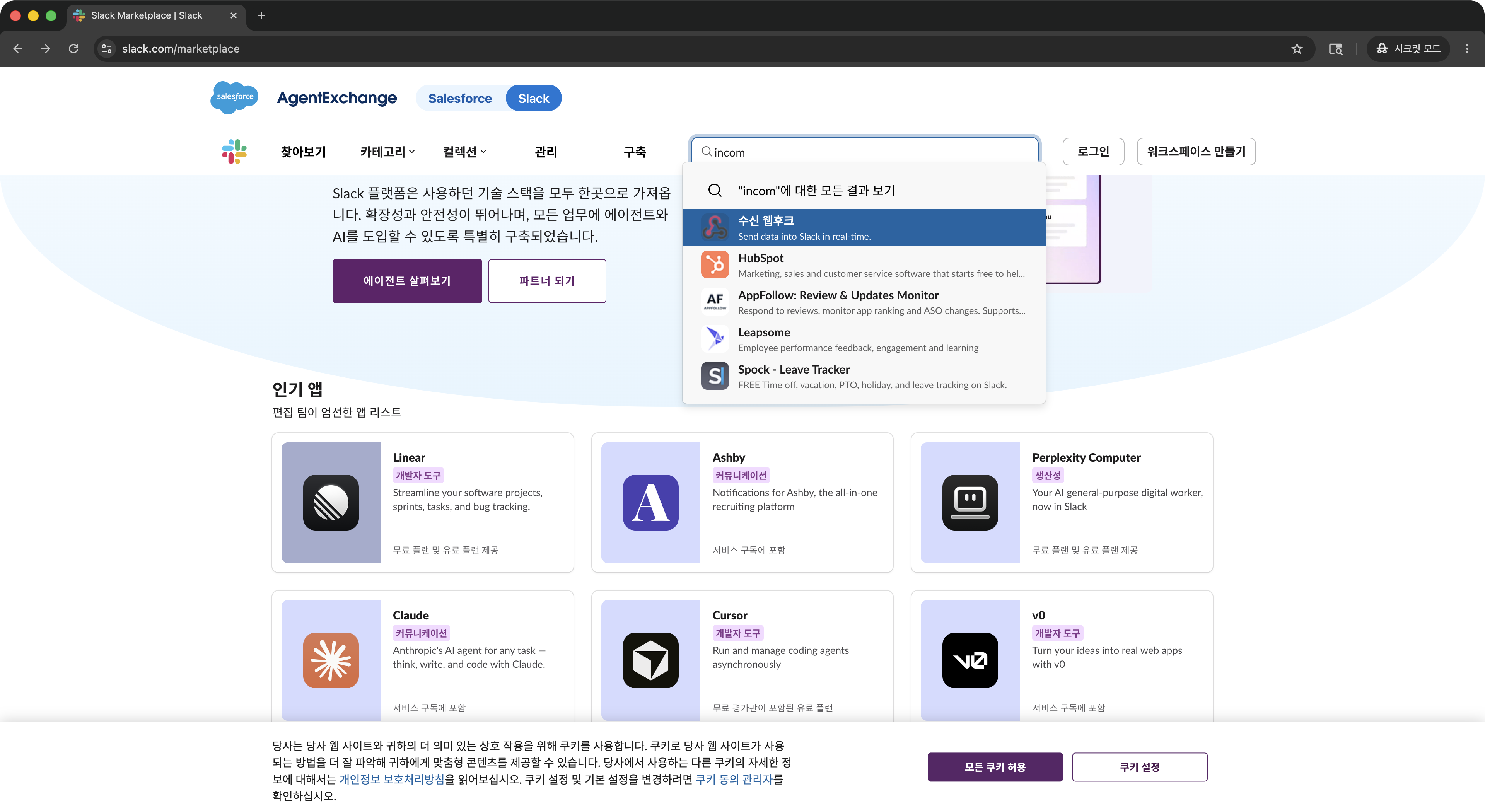Open the 찾아보기 menu item
The image size is (1485, 812).
pyautogui.click(x=303, y=152)
